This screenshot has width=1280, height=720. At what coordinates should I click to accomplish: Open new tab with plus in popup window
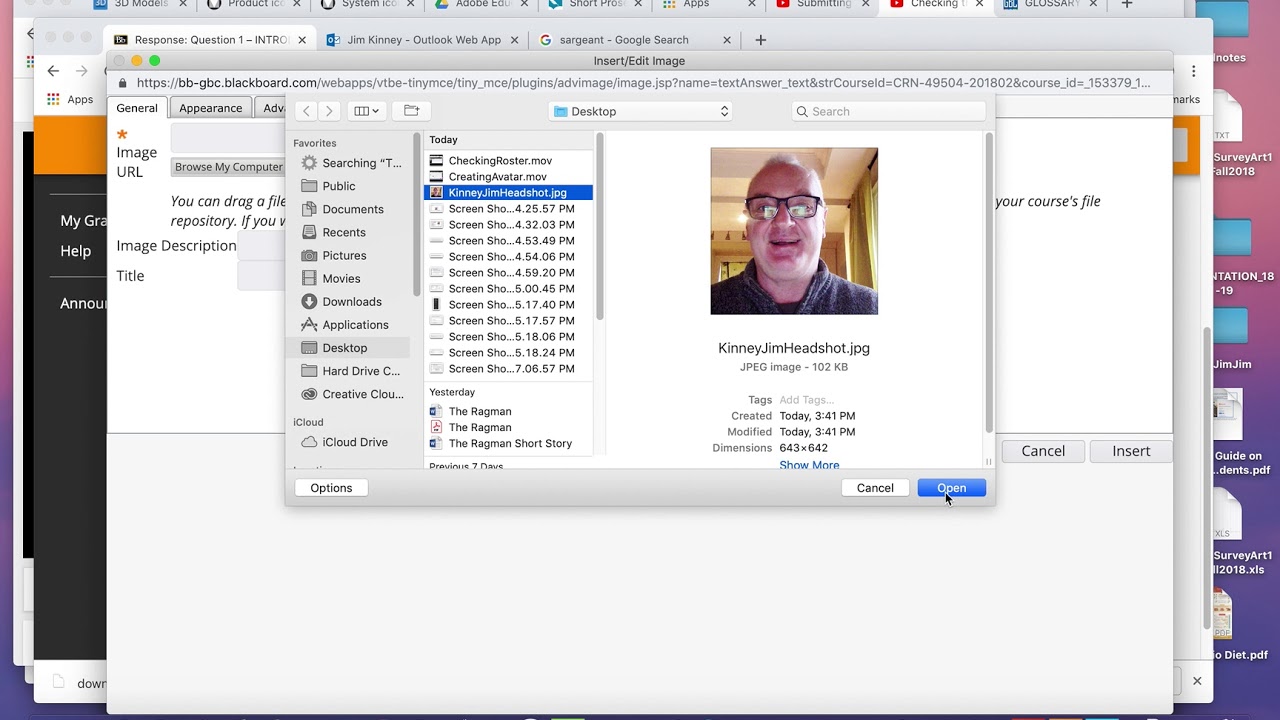pos(760,40)
